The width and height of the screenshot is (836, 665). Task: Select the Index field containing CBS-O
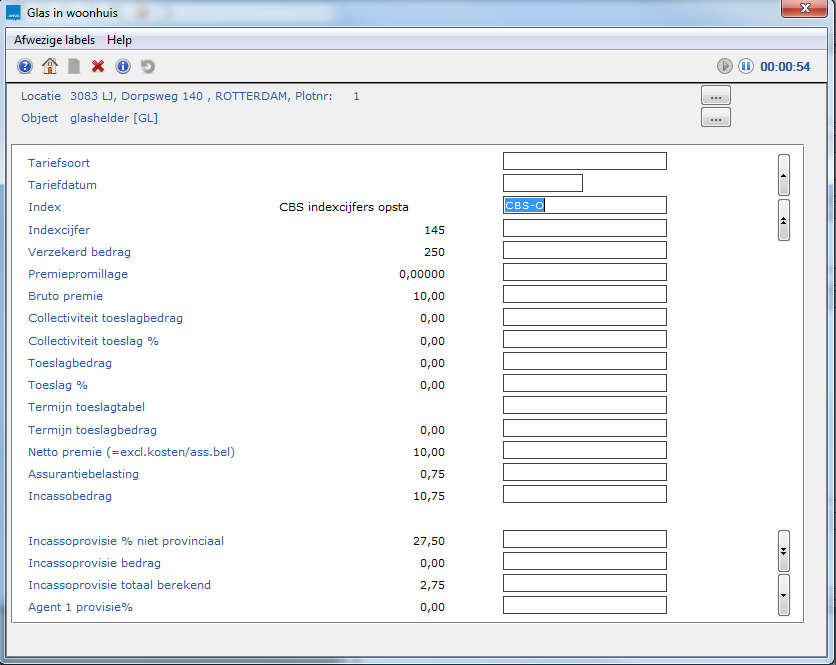[584, 206]
